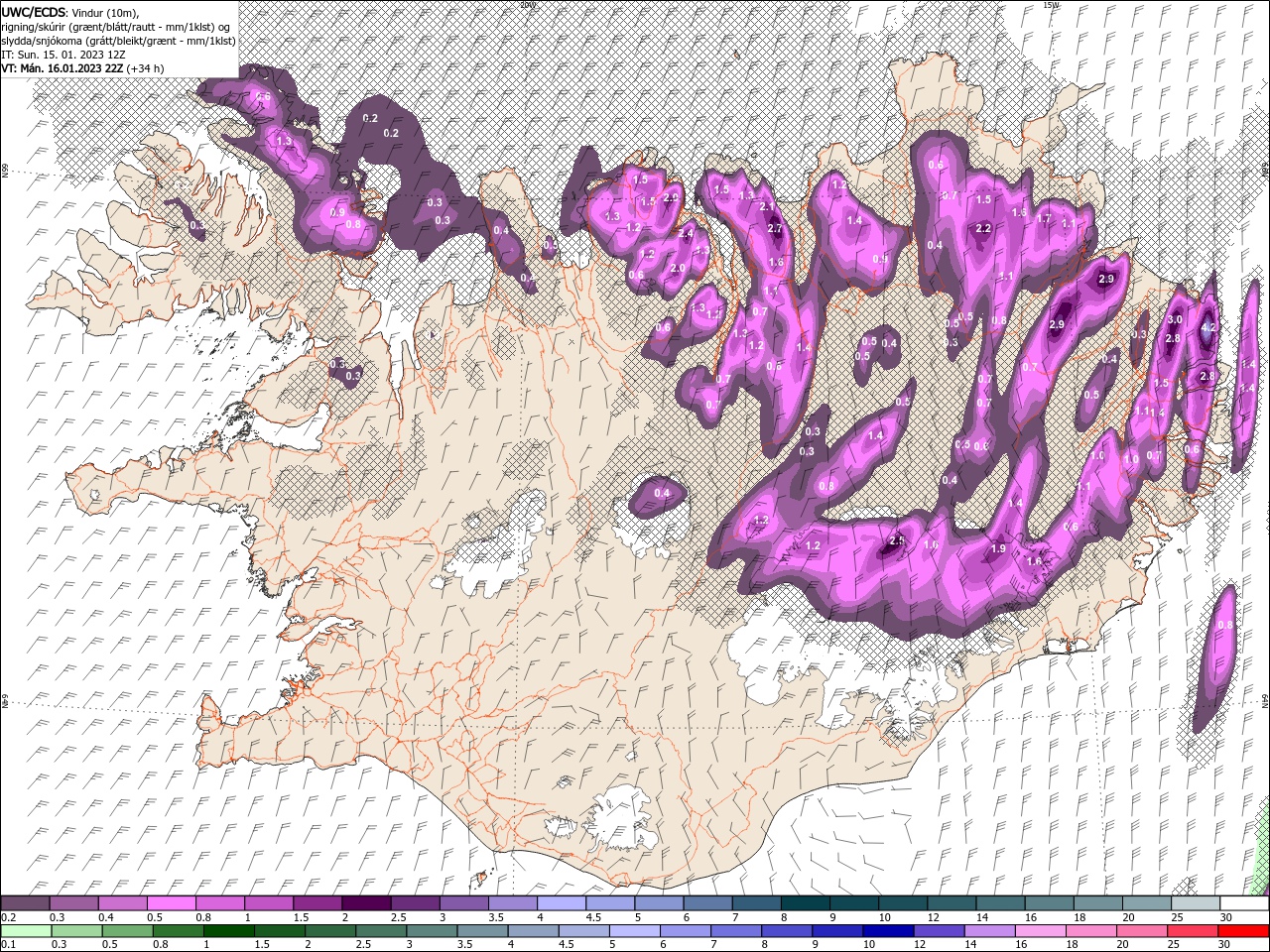Click the 2.1 snowfall value on the map
Screen dimensions: 1270x952
coord(766,206)
